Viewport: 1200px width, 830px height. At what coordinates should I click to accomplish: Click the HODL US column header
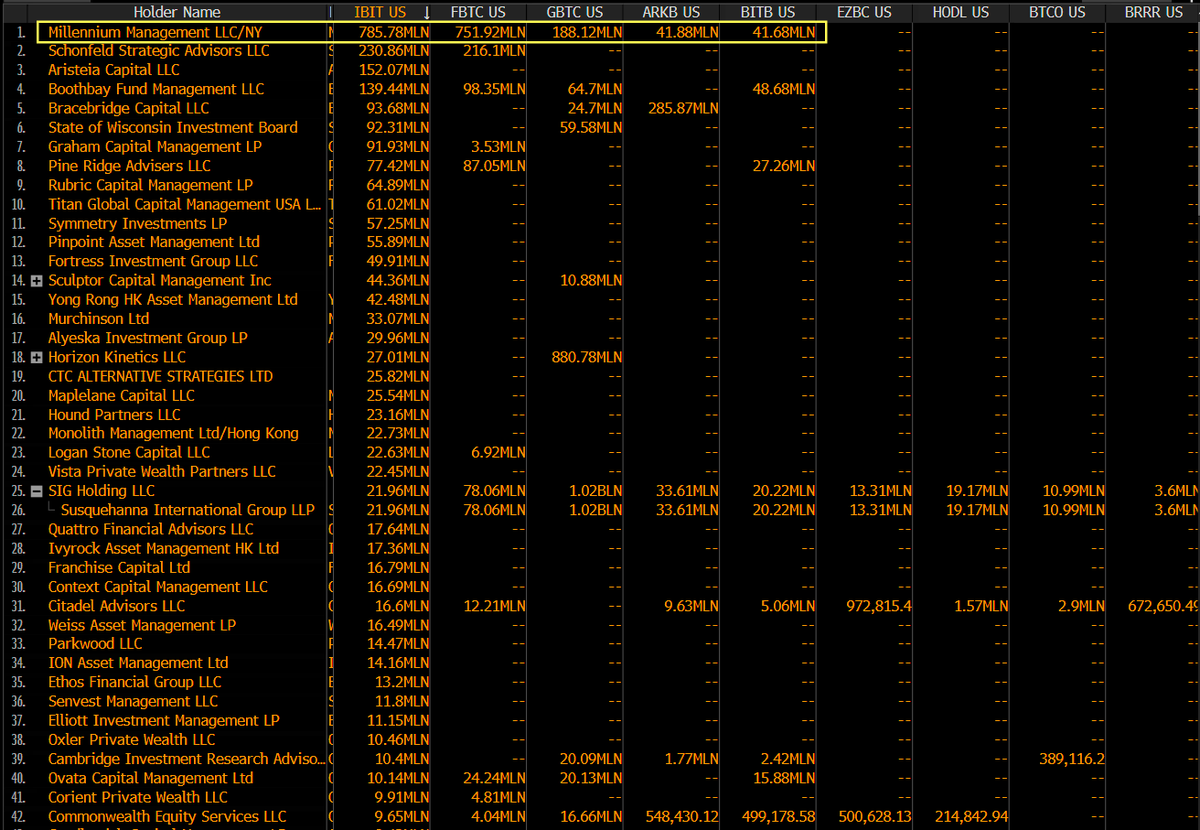click(x=961, y=12)
